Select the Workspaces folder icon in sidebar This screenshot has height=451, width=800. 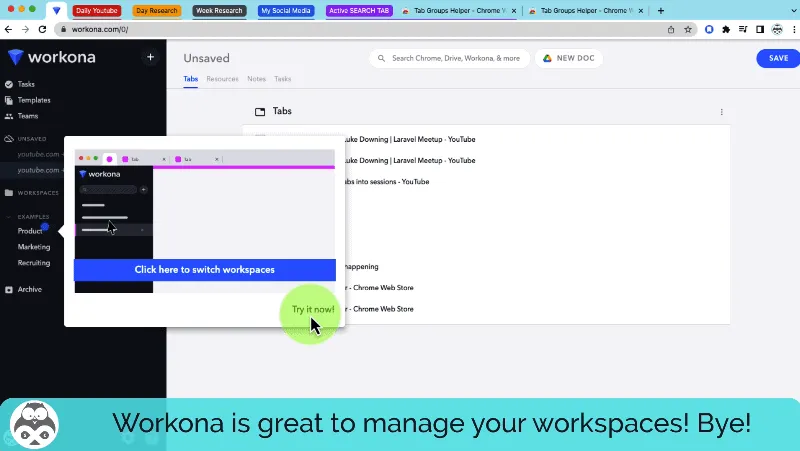click(x=9, y=193)
